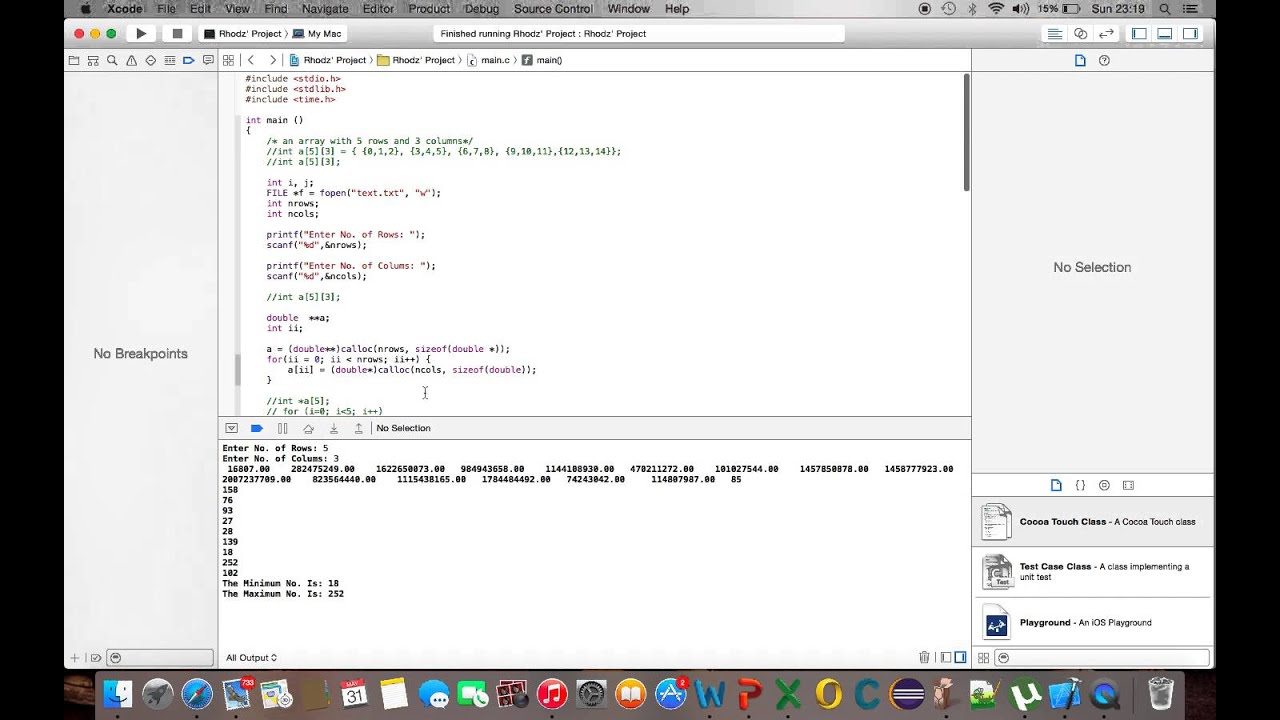The width and height of the screenshot is (1280, 720).
Task: Show the Media library
Action: pos(1128,485)
